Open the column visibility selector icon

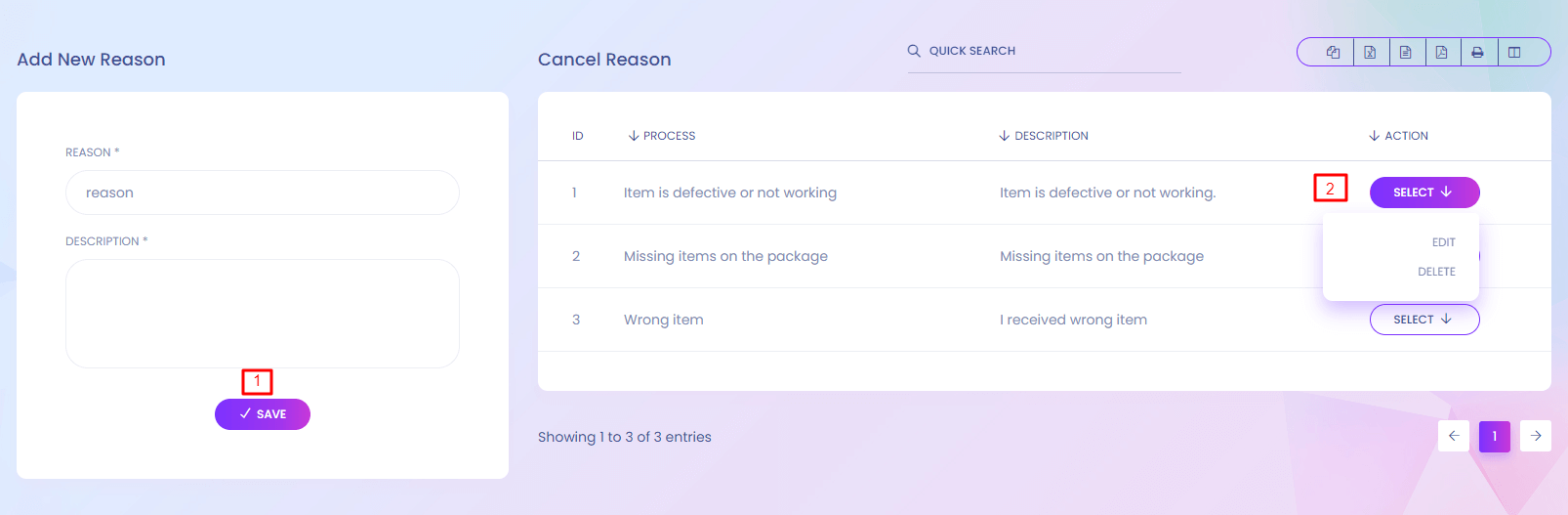1514,53
